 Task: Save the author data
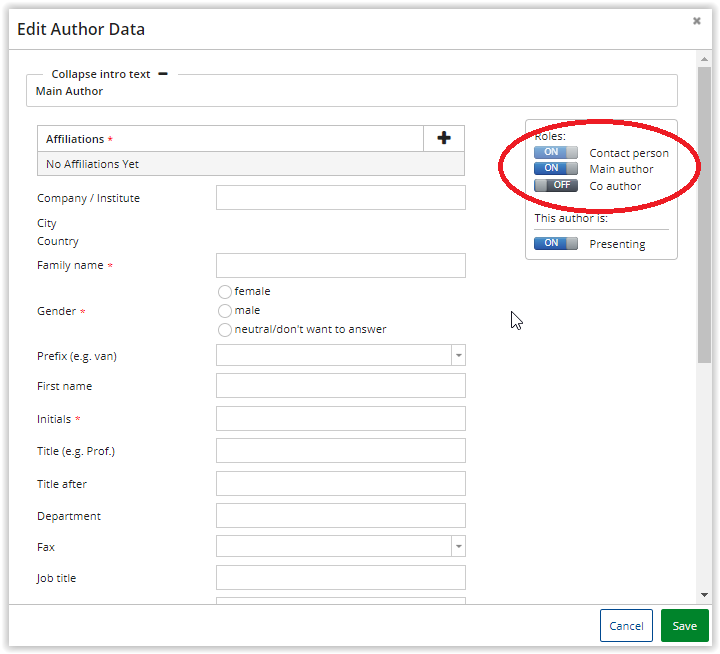coord(684,626)
